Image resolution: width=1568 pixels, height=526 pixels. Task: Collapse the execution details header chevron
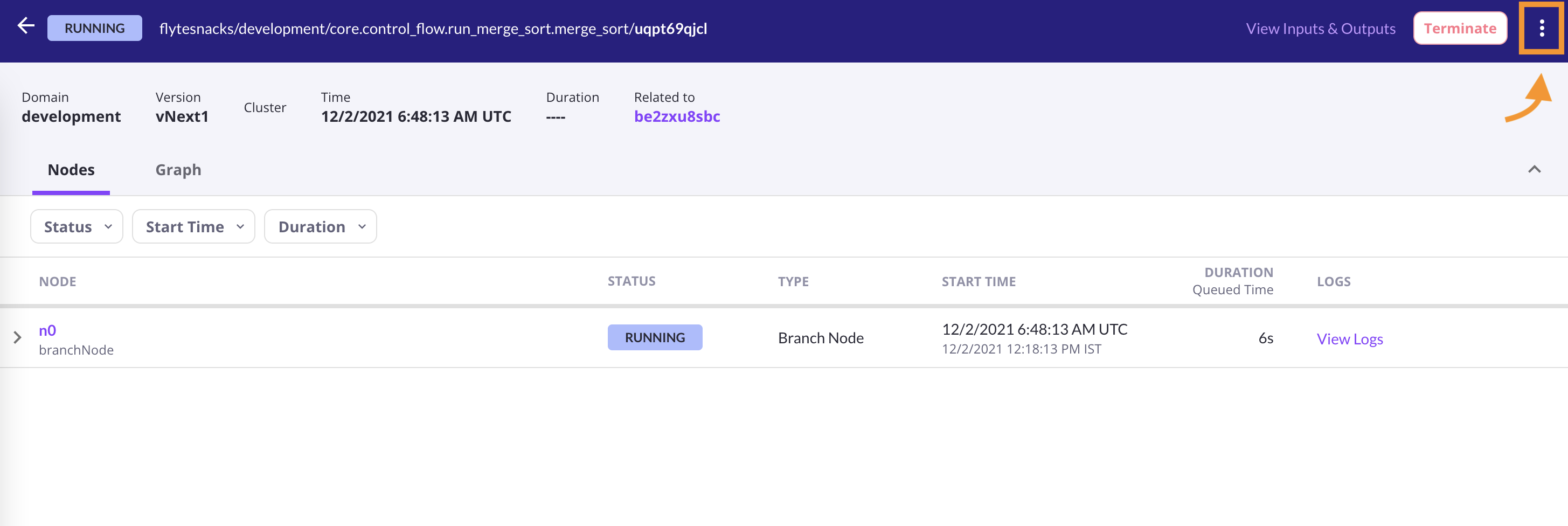pos(1534,169)
